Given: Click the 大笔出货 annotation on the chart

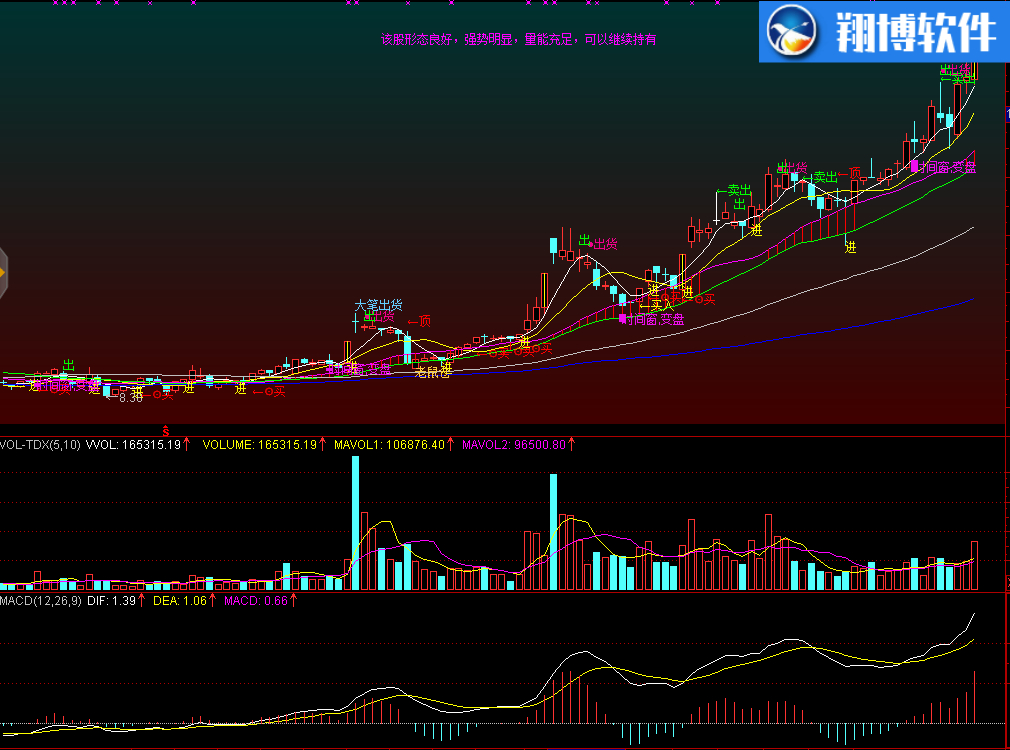Looking at the screenshot, I should 378,305.
